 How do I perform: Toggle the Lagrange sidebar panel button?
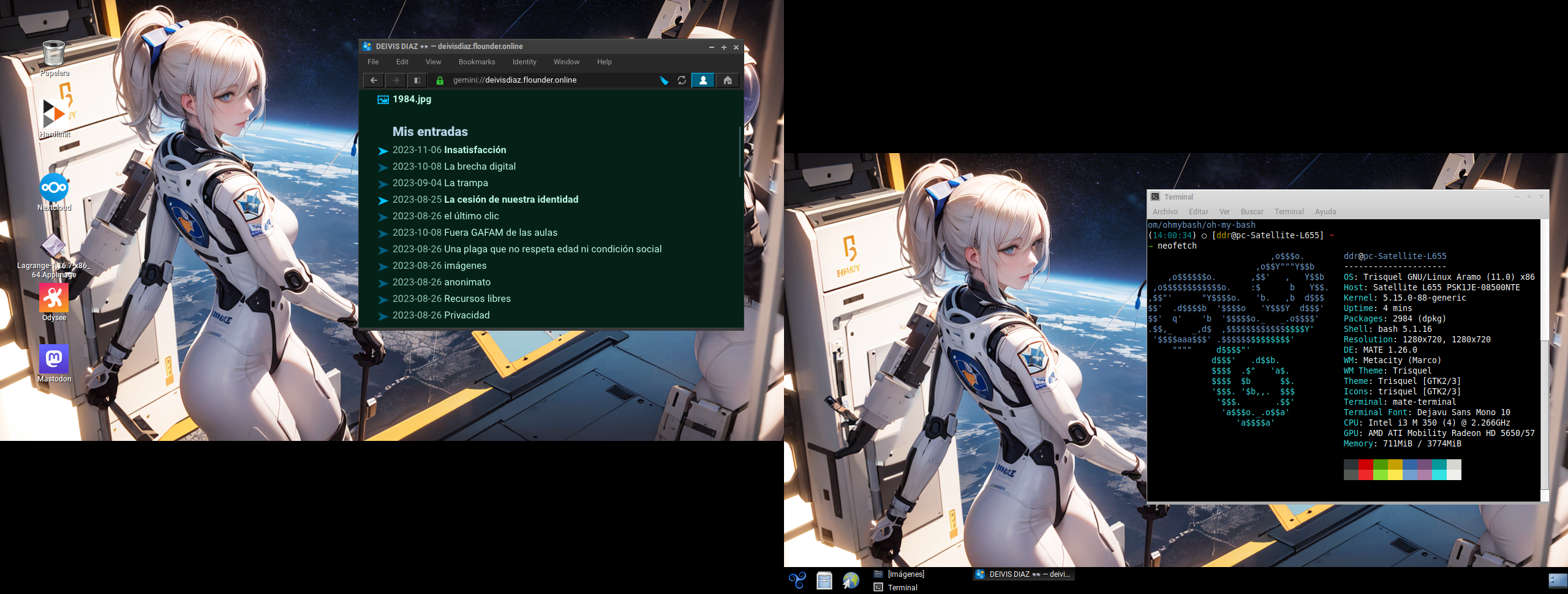[x=417, y=80]
